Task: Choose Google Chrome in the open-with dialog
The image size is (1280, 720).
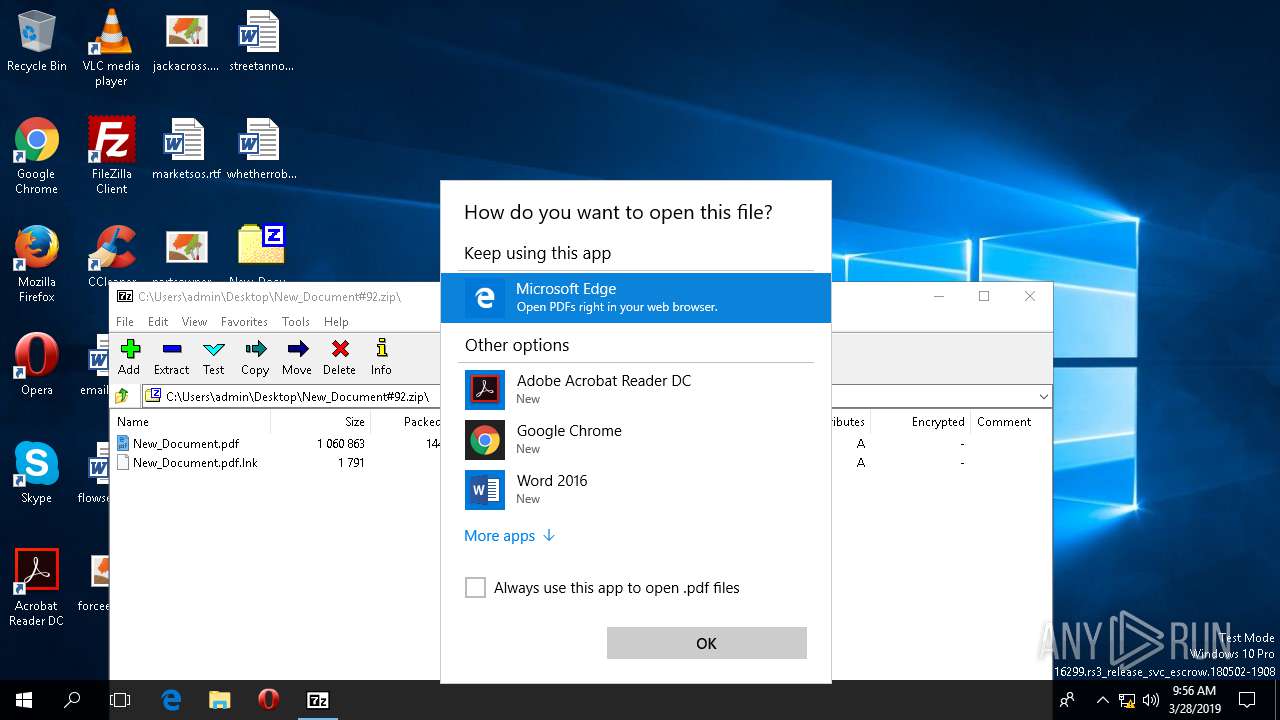Action: coord(636,439)
